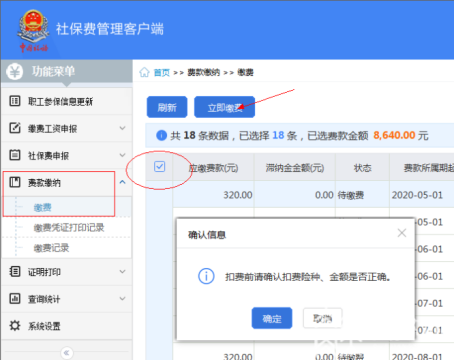Click the 缴费工资申报 edit icon
454x360 pixels.
pyautogui.click(x=15, y=128)
